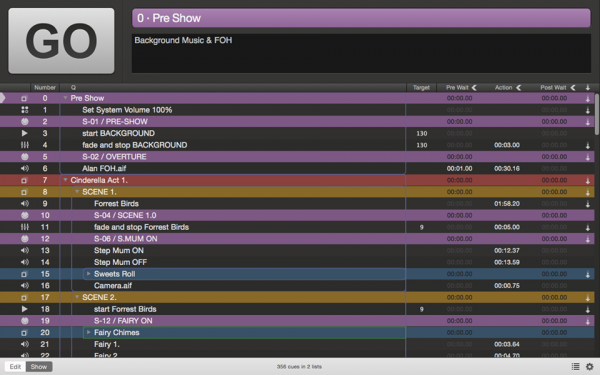The height and width of the screenshot is (375, 600).
Task: Collapse the SCENE 1. group
Action: click(x=77, y=192)
